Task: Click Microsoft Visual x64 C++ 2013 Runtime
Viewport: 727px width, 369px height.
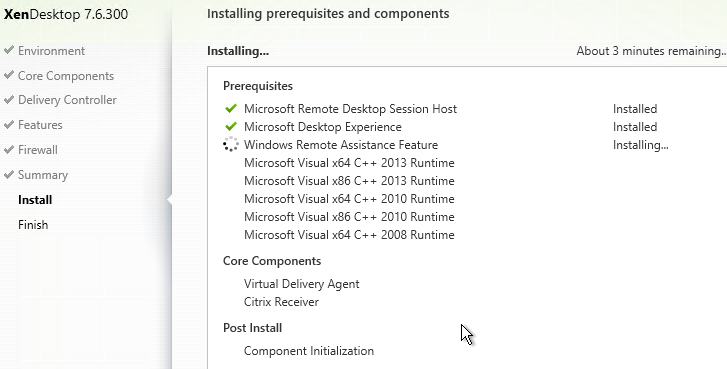Action: click(x=349, y=163)
